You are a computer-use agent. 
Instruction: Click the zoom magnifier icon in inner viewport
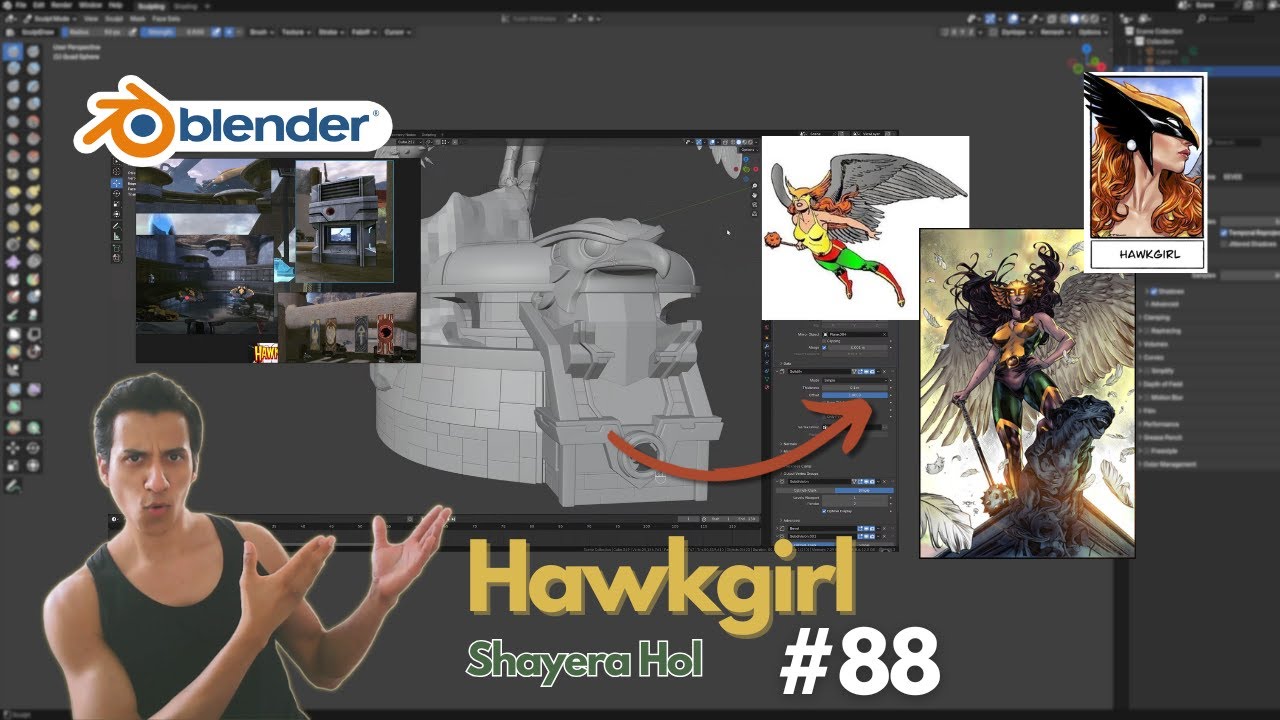click(x=755, y=185)
